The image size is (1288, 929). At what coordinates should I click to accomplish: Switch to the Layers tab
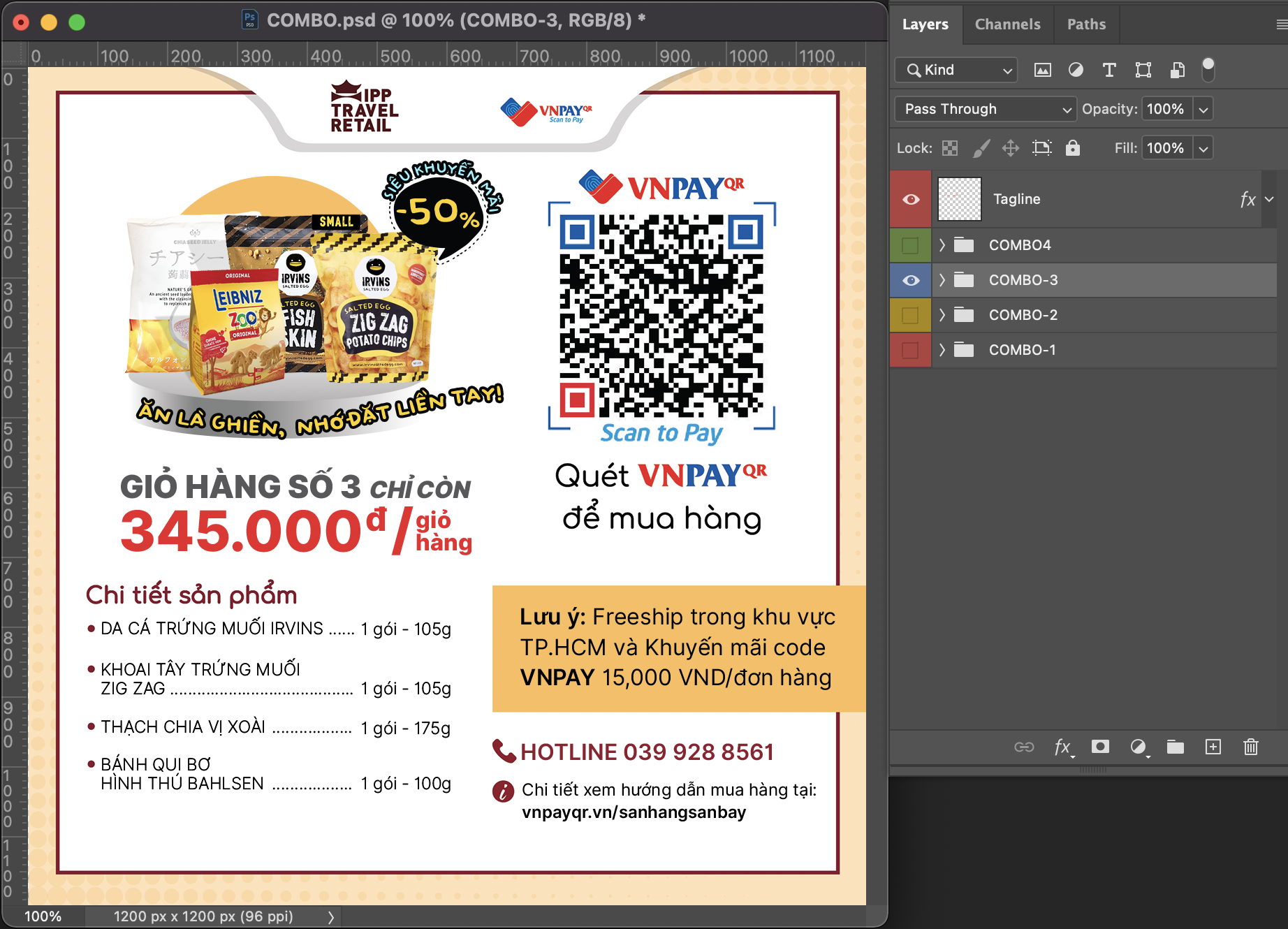point(925,24)
